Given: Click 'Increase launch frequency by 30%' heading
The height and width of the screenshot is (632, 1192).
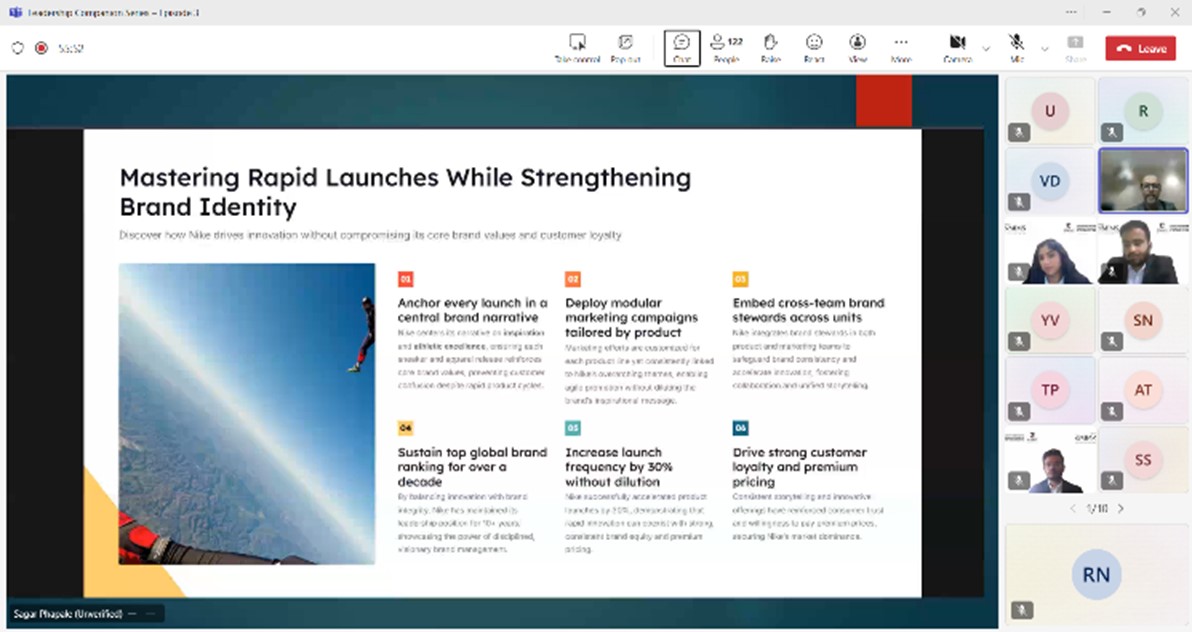Looking at the screenshot, I should tap(619, 466).
